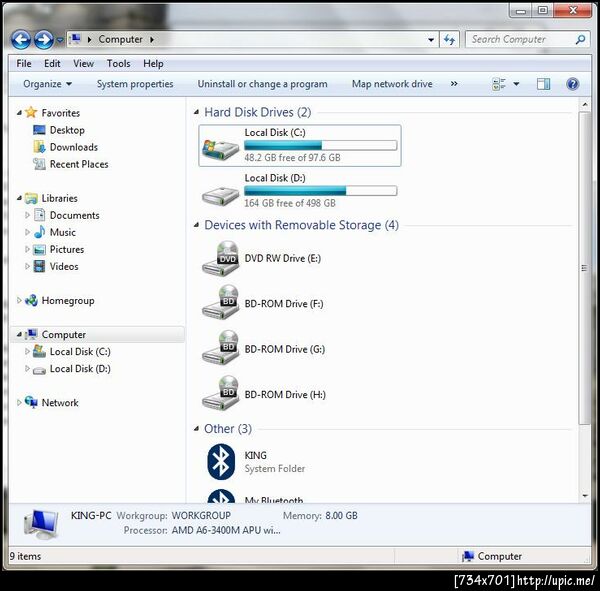The height and width of the screenshot is (591, 600).
Task: Open the Edit menu
Action: [x=52, y=64]
